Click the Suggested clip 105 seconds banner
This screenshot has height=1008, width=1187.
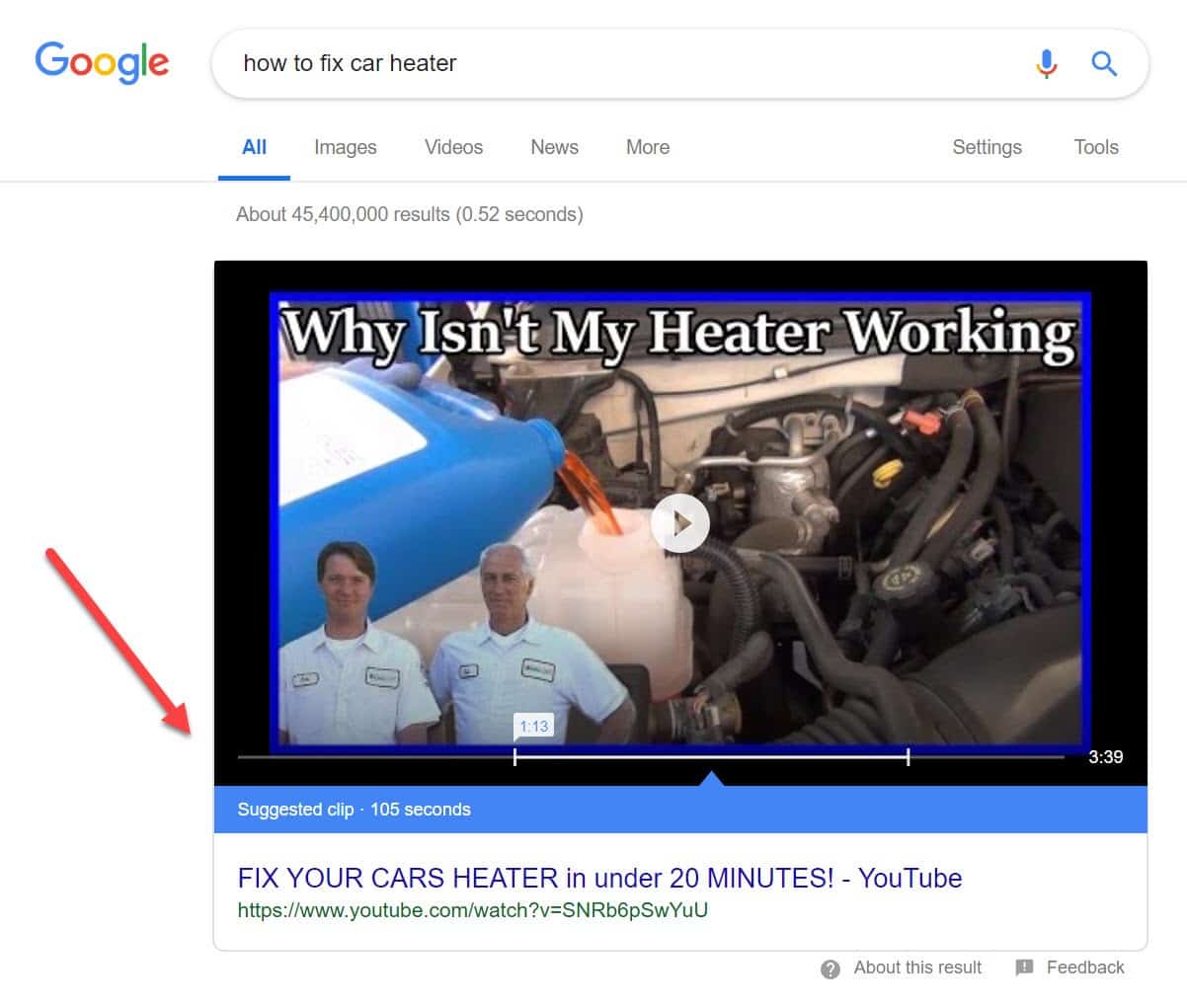pyautogui.click(x=680, y=810)
